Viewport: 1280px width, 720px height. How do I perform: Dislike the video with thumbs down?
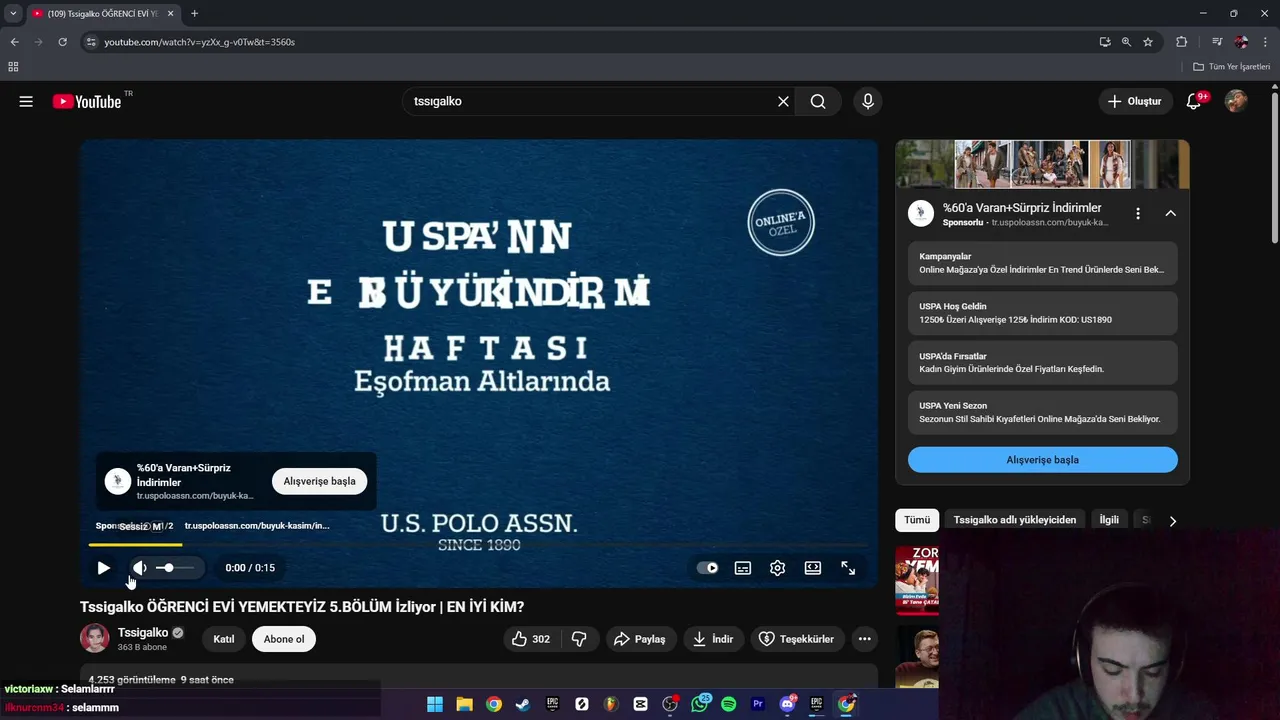point(579,639)
